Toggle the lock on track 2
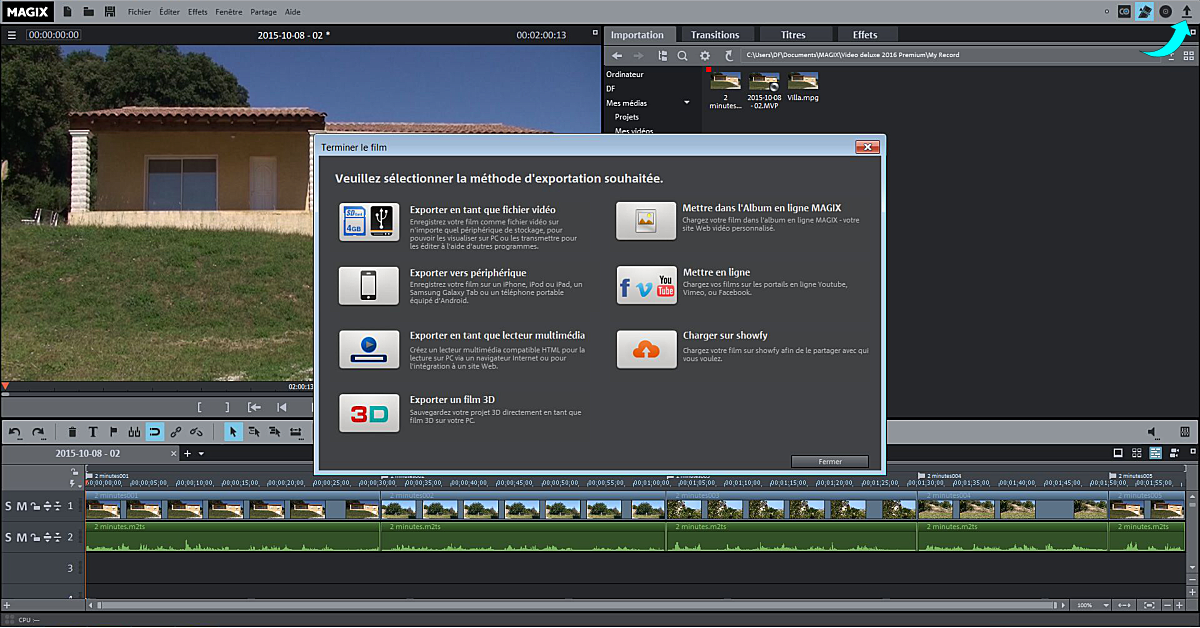 click(34, 538)
